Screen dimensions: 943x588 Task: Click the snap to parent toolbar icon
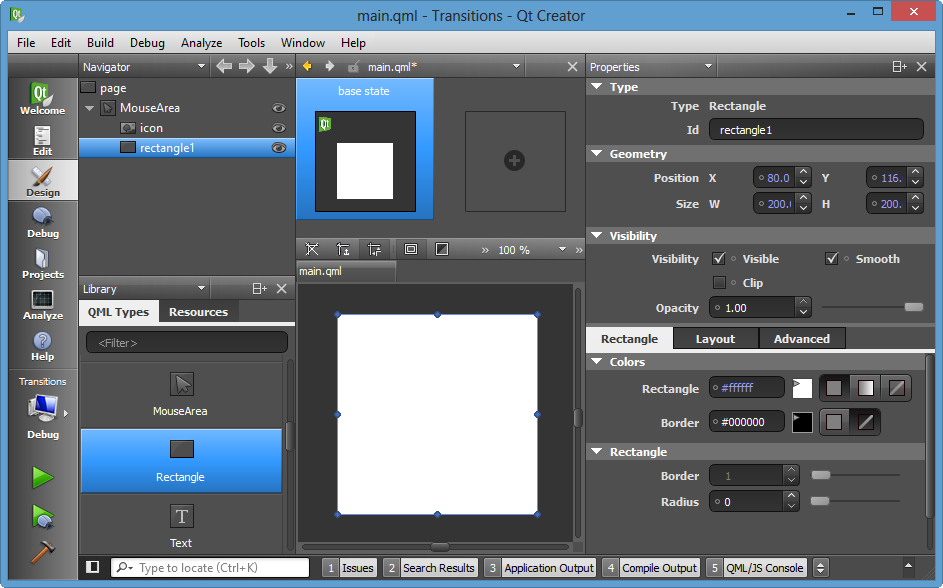(343, 249)
